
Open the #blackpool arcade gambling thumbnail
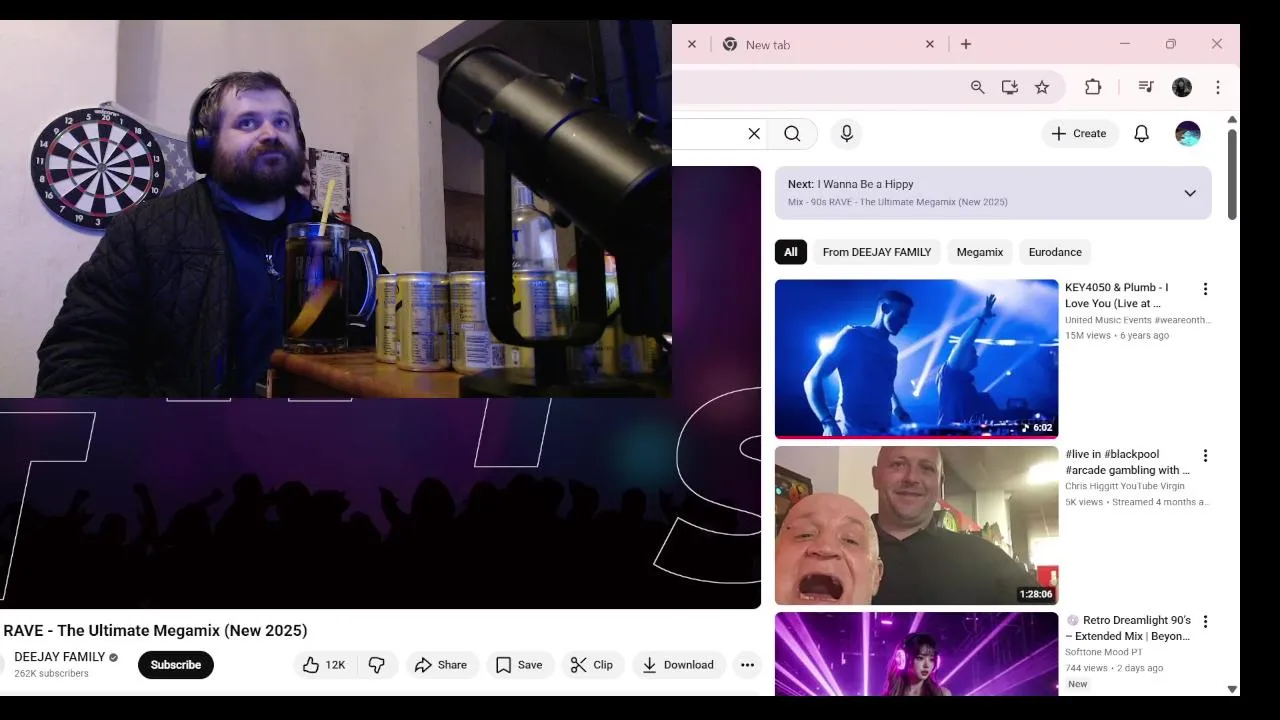point(916,525)
